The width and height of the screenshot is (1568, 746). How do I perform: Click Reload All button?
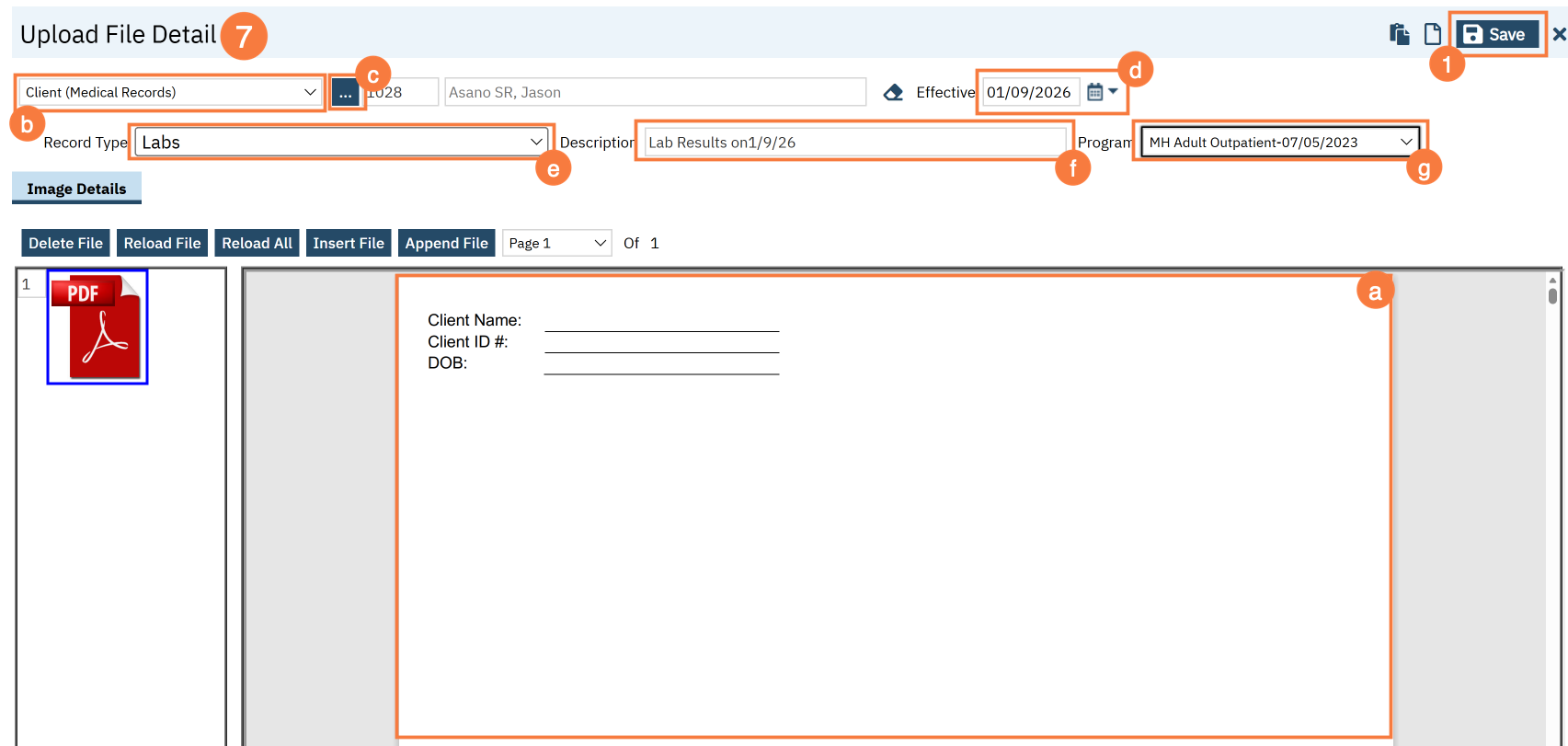pyautogui.click(x=257, y=243)
